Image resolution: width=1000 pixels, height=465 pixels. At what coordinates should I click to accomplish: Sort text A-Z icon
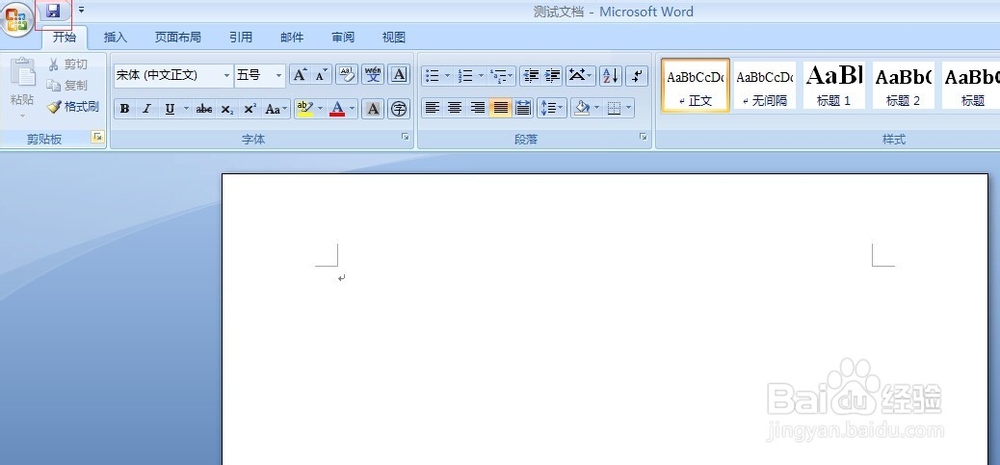[x=610, y=77]
